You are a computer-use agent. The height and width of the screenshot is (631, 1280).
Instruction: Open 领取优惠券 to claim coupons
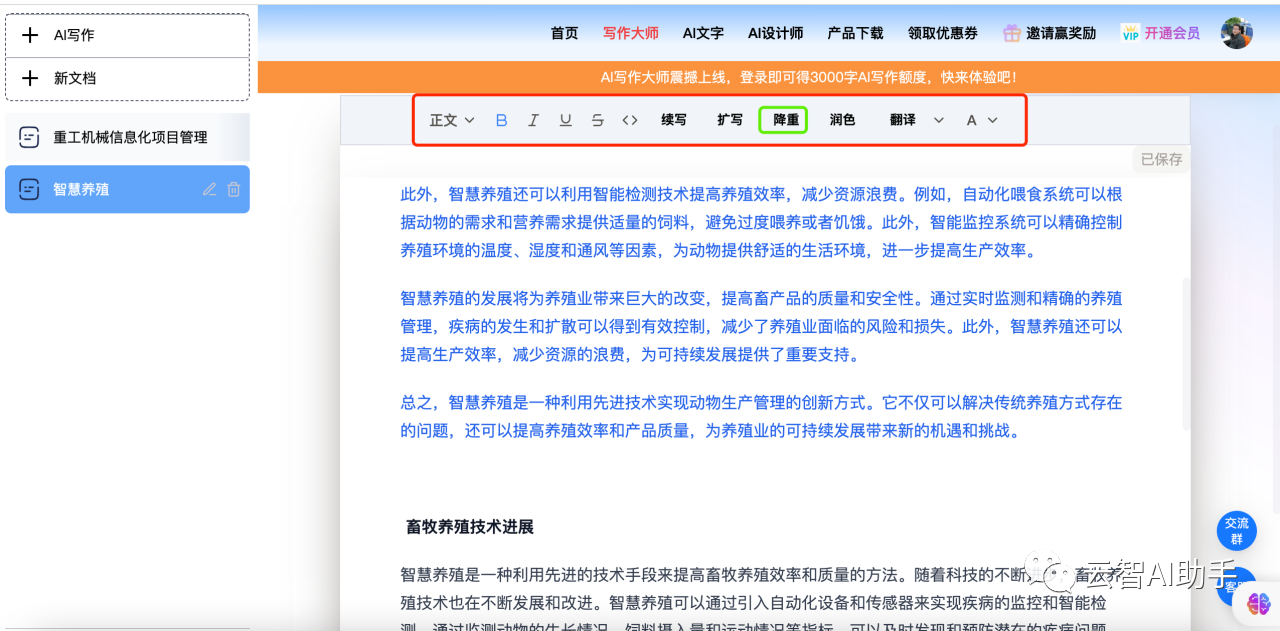pyautogui.click(x=942, y=32)
